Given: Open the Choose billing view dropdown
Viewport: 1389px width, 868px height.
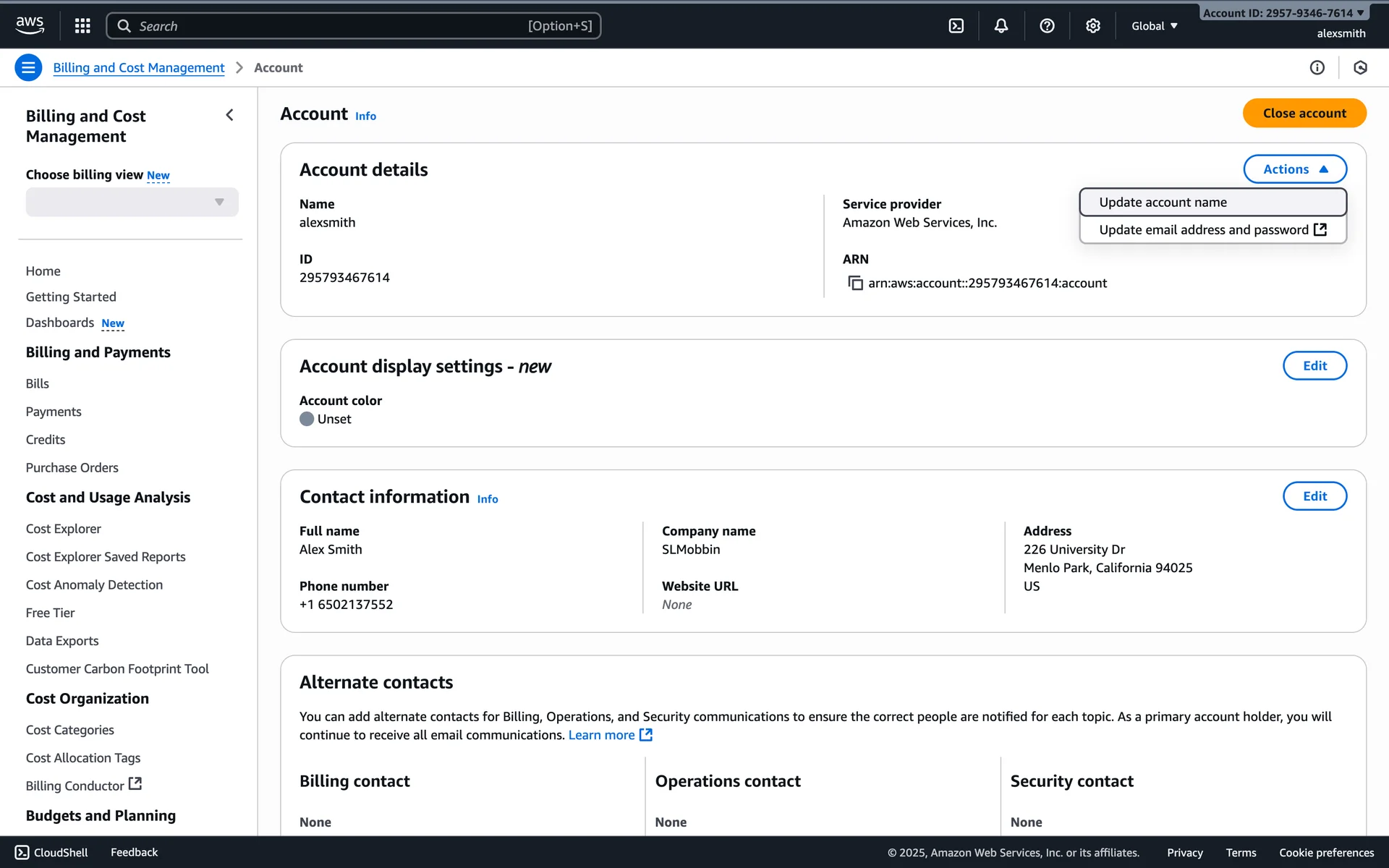Looking at the screenshot, I should [x=132, y=202].
